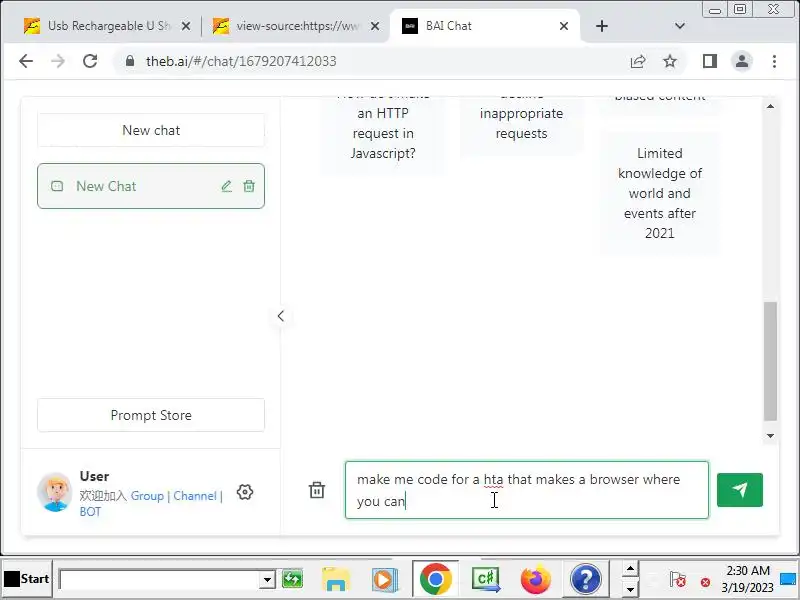Click the flag action center tray icon
The height and width of the screenshot is (600, 800).
click(678, 580)
